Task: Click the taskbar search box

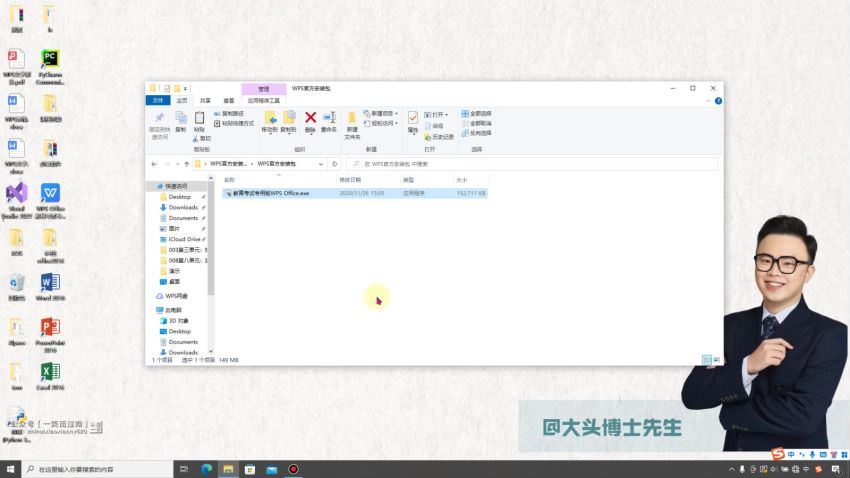Action: click(97, 469)
